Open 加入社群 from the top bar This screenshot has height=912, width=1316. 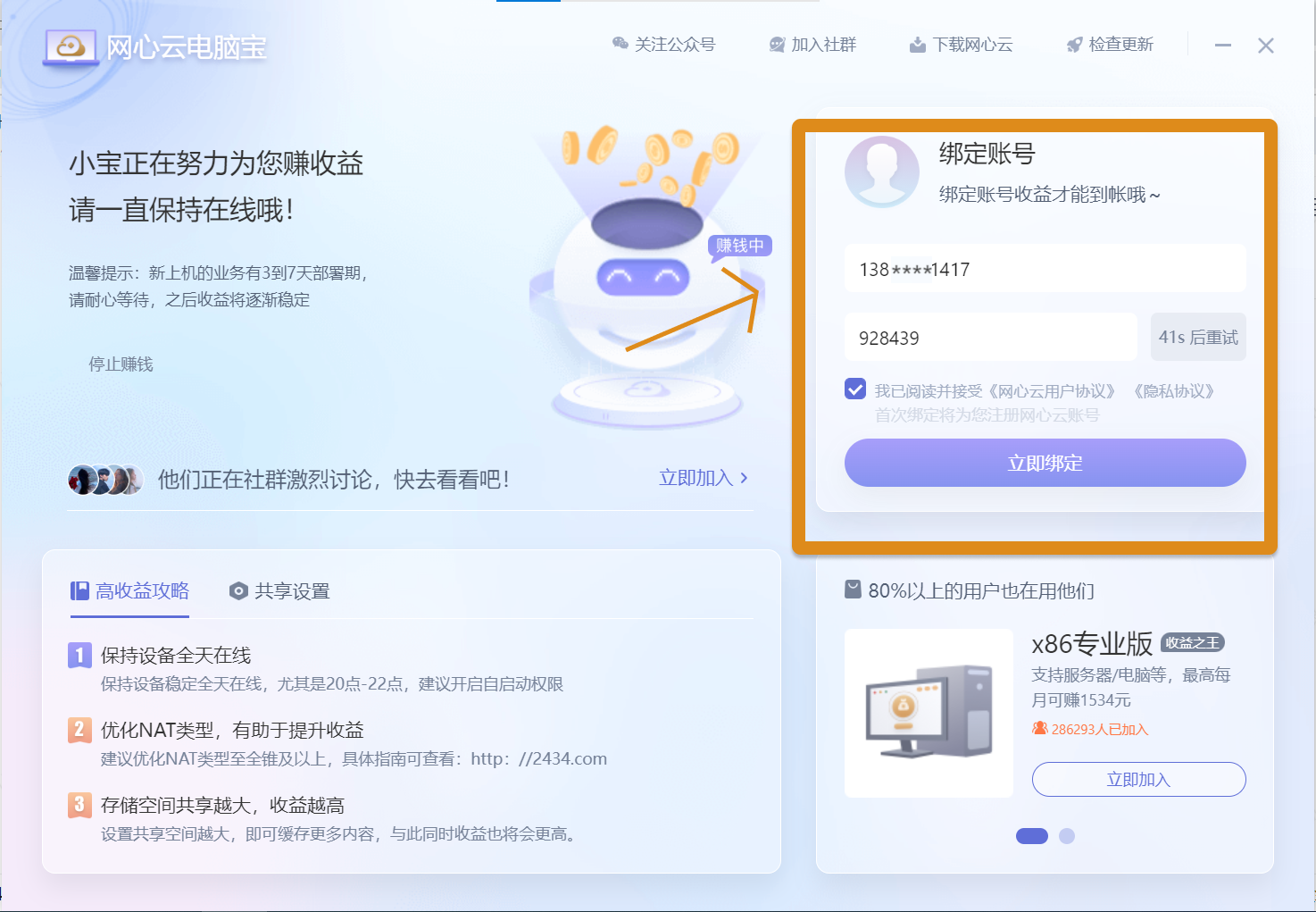pyautogui.click(x=812, y=45)
